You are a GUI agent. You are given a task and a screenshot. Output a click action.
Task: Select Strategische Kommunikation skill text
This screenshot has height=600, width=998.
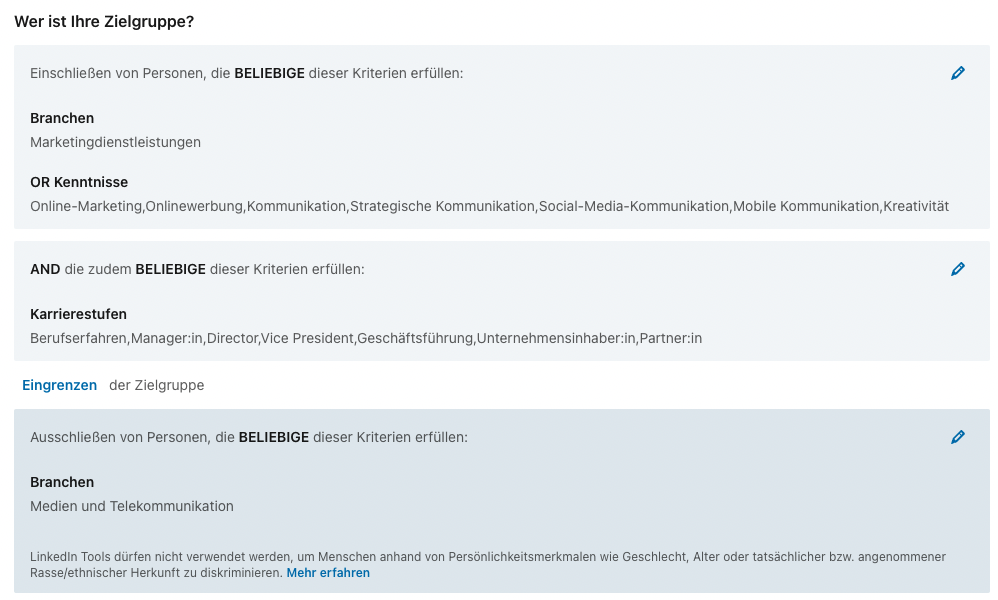(442, 206)
